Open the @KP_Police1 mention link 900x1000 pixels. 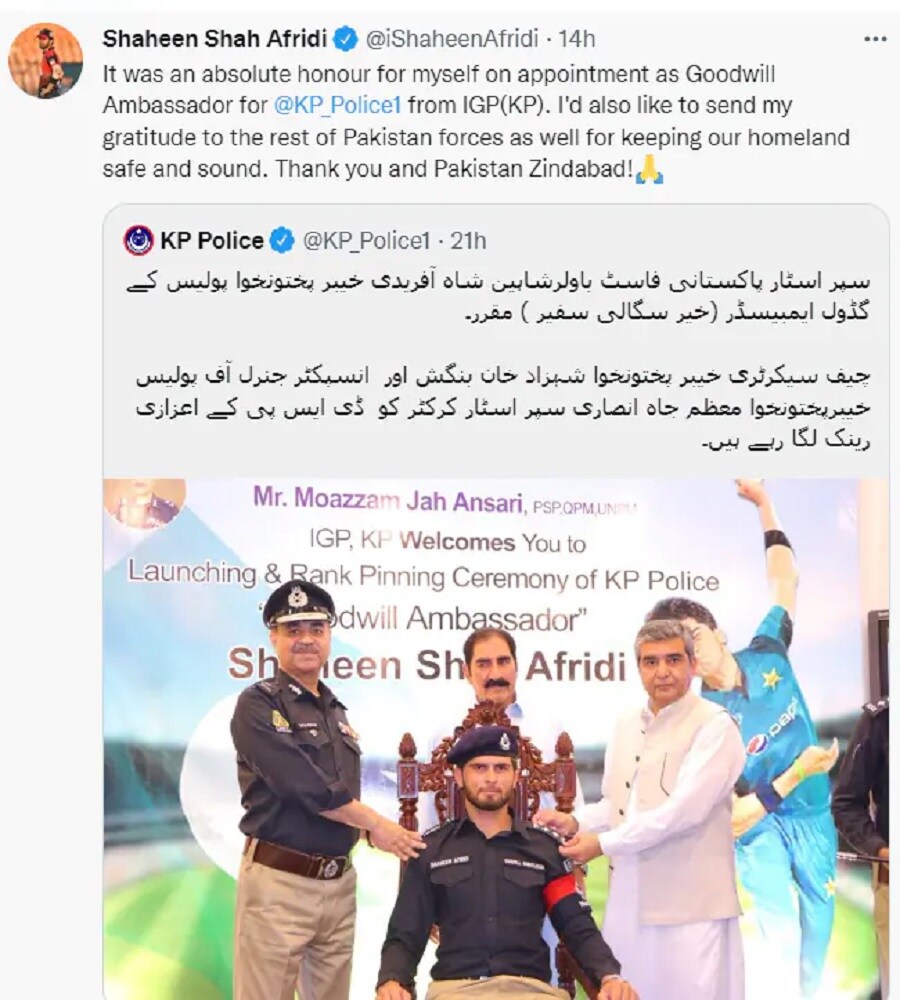[x=337, y=105]
